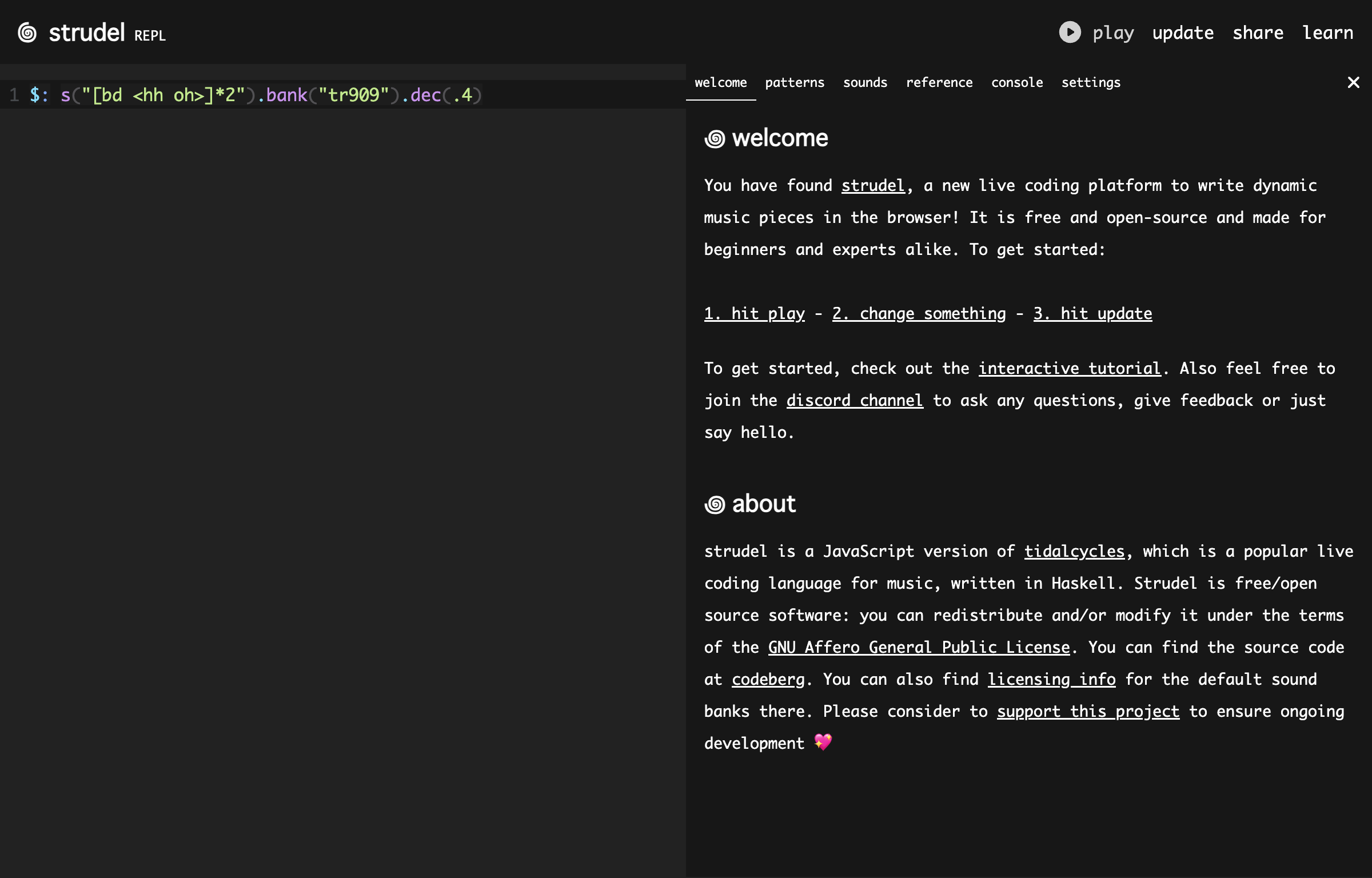Show the console tab
Viewport: 1372px width, 878px height.
point(1017,83)
